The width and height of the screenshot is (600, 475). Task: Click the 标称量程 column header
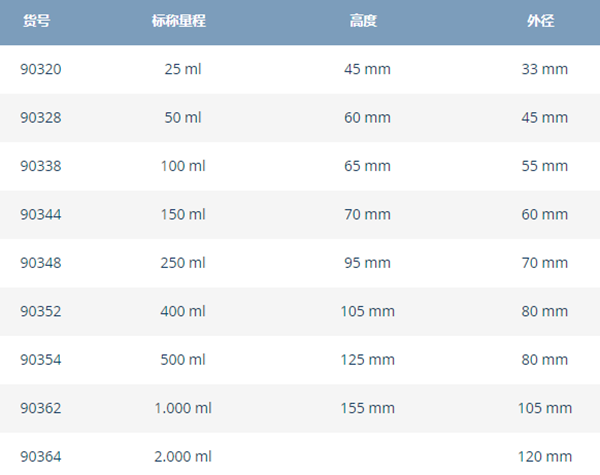pyautogui.click(x=179, y=21)
